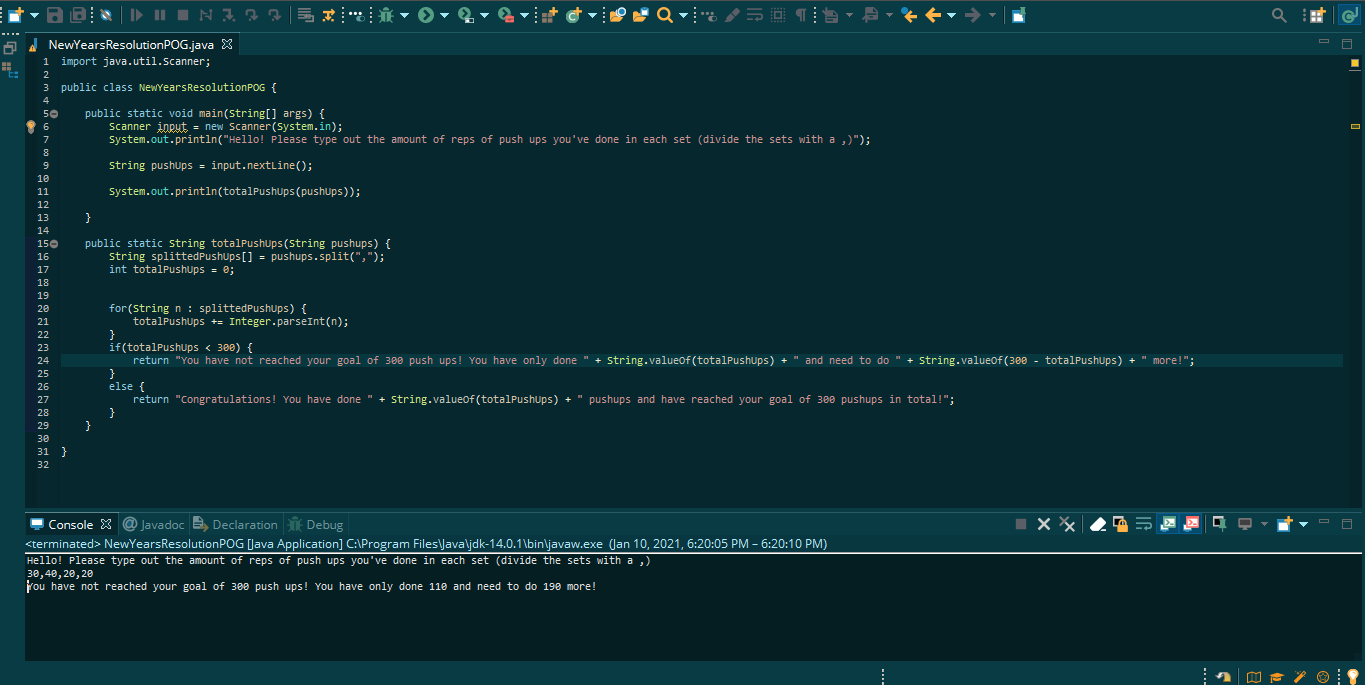Toggle Show Console on standard output
This screenshot has width=1365, height=685.
[1168, 524]
